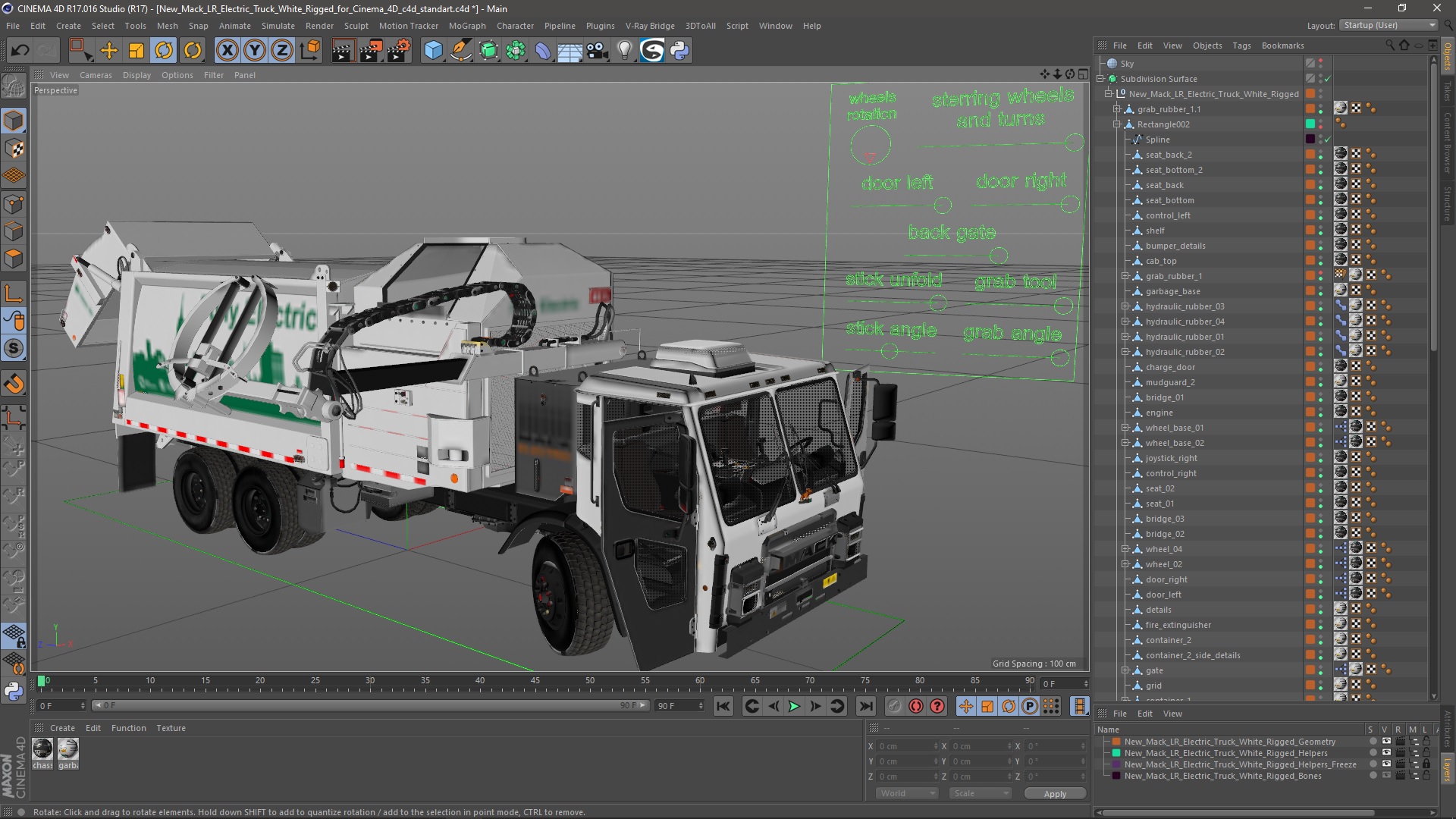
Task: Select the Rotate tool
Action: [164, 51]
